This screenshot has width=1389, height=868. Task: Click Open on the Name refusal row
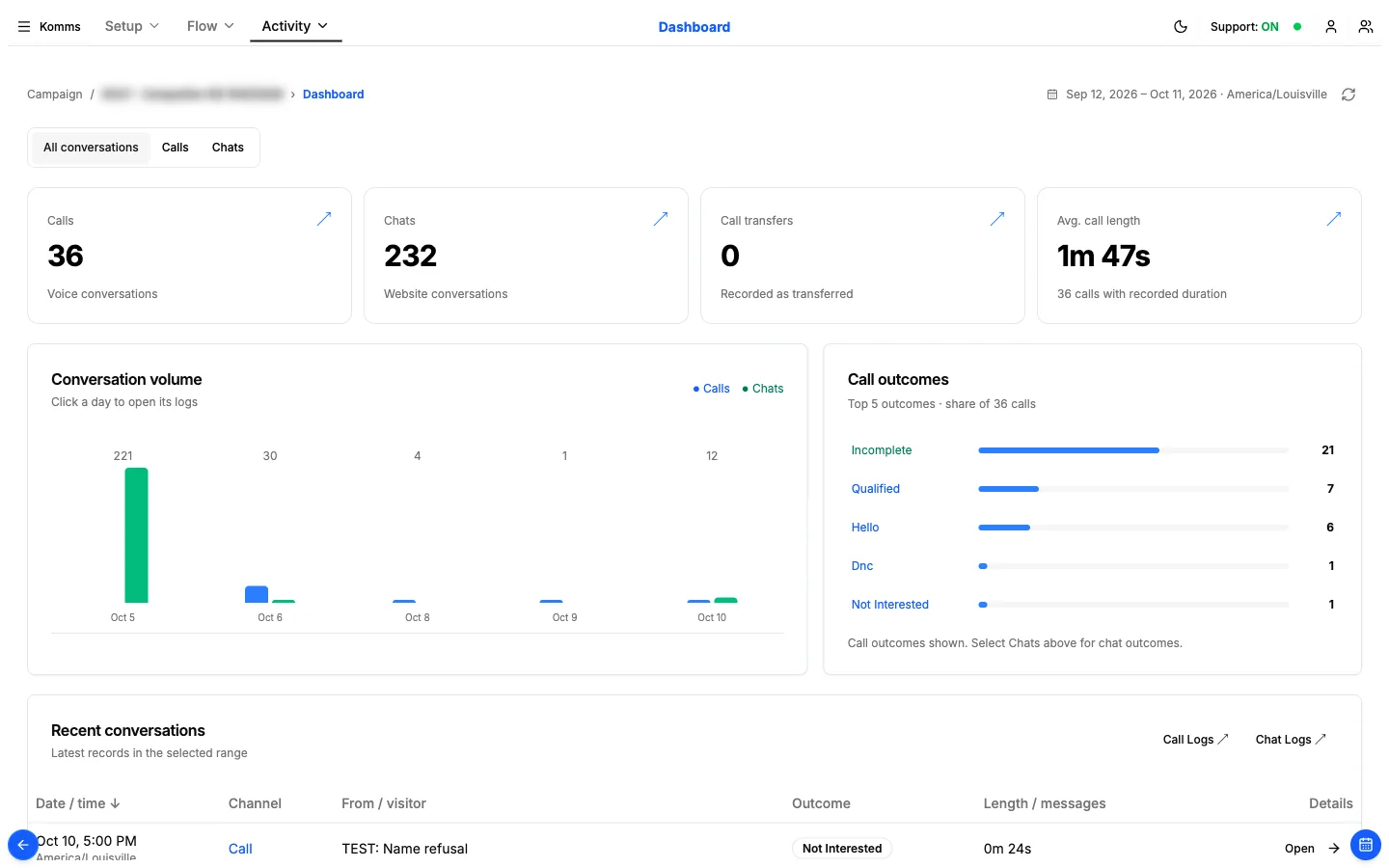[1299, 849]
